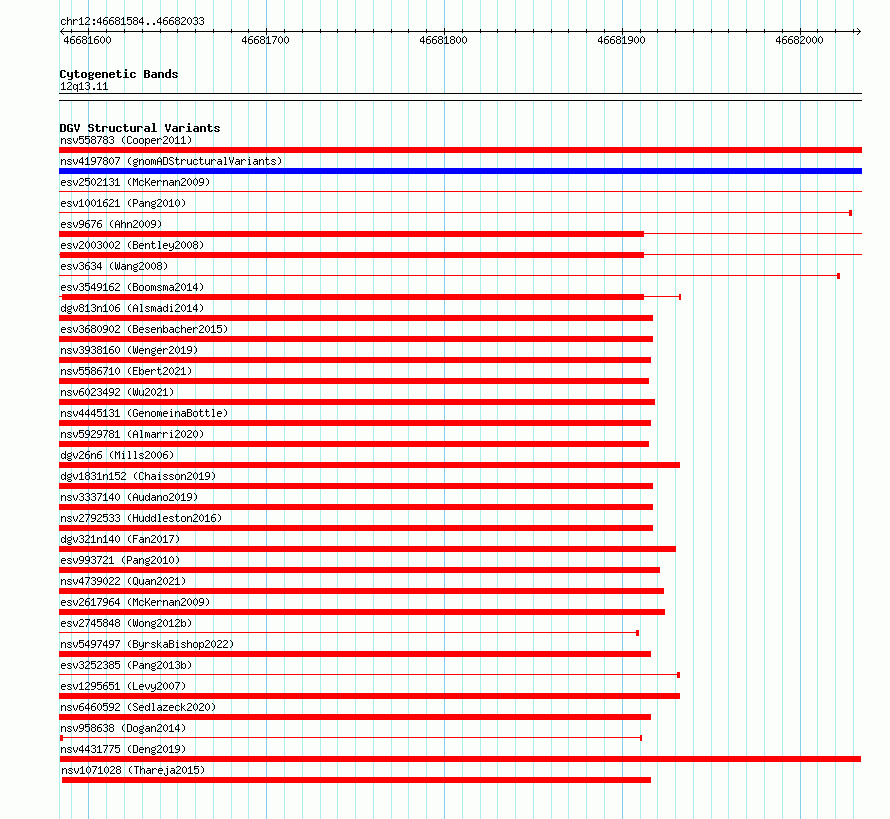Select esv2745848 (Wong2012b) label
Viewport: 890px width, 819px height.
pyautogui.click(x=126, y=623)
